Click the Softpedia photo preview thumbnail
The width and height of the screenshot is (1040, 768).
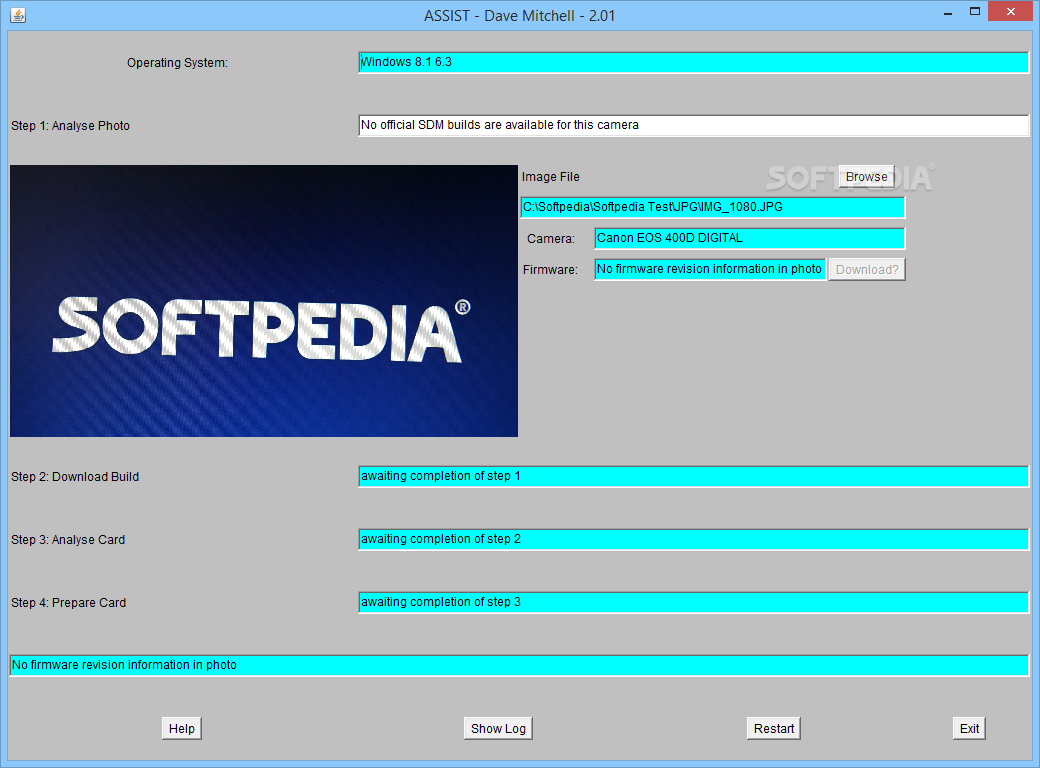[x=264, y=301]
